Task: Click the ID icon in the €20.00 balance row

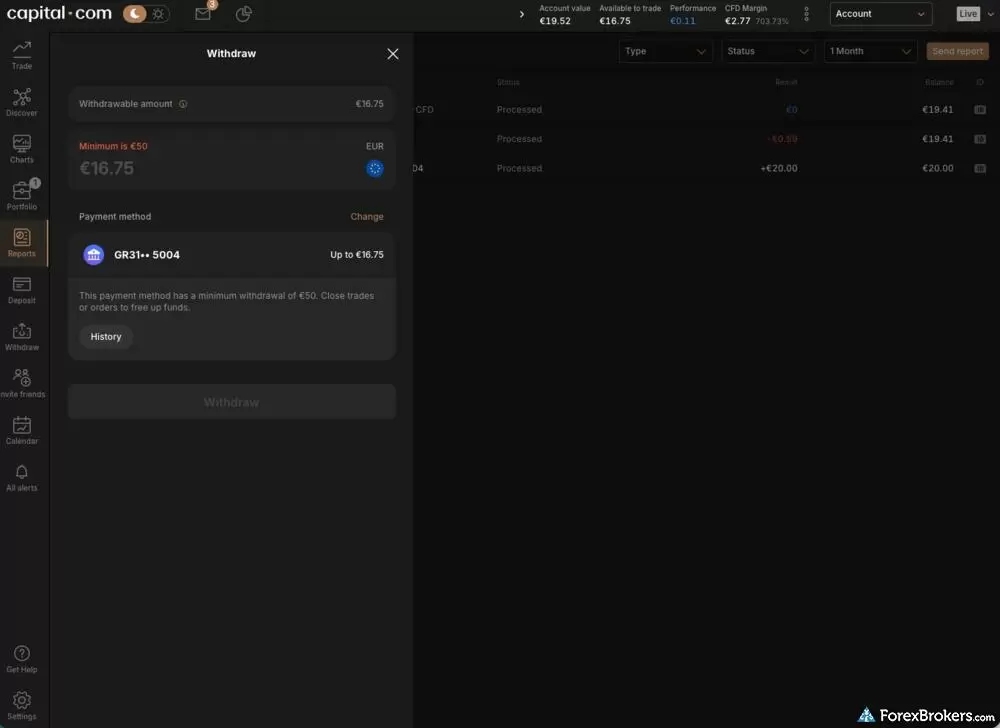Action: click(980, 168)
